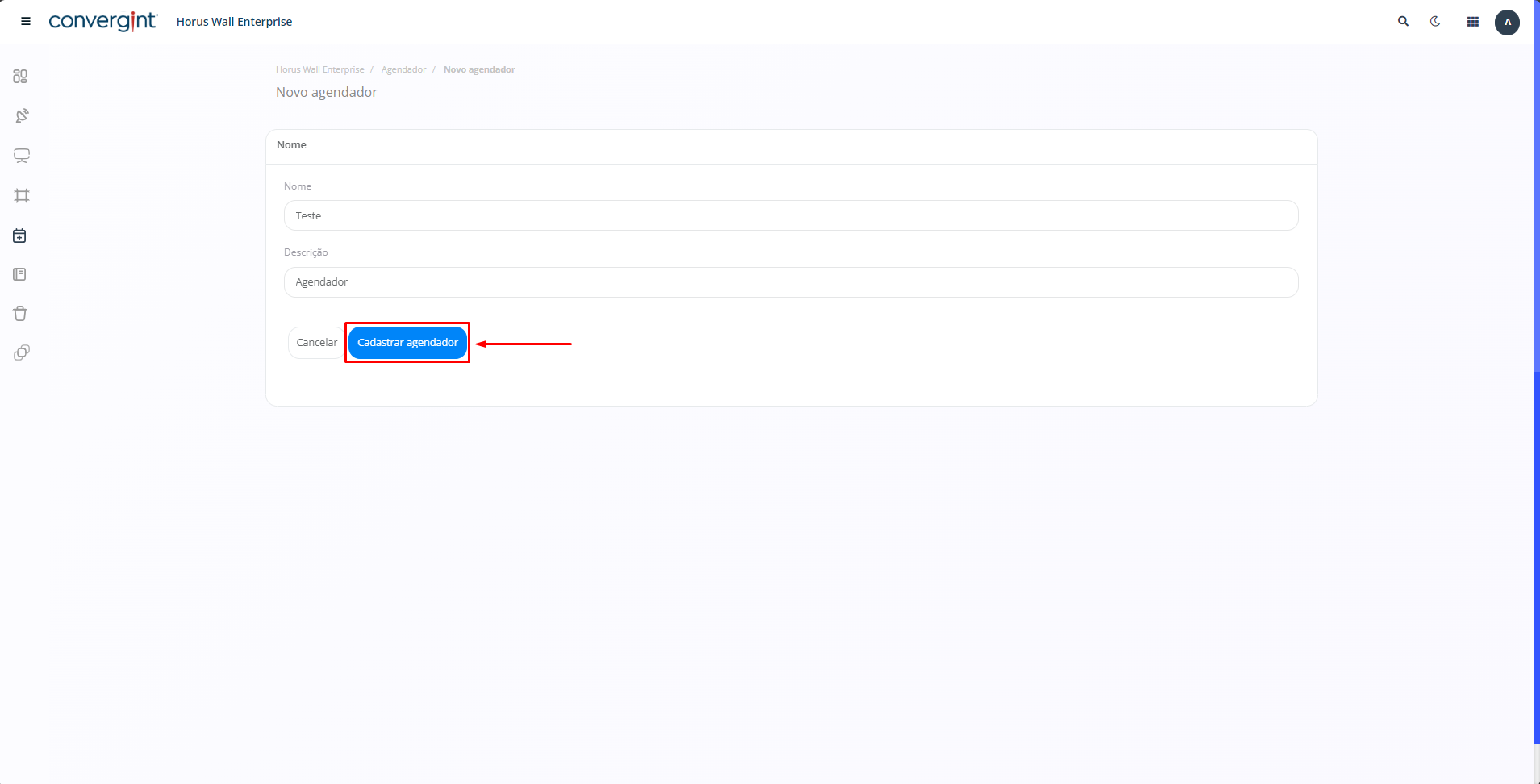Click Horus Wall Enterprise breadcrumb link

coord(319,69)
